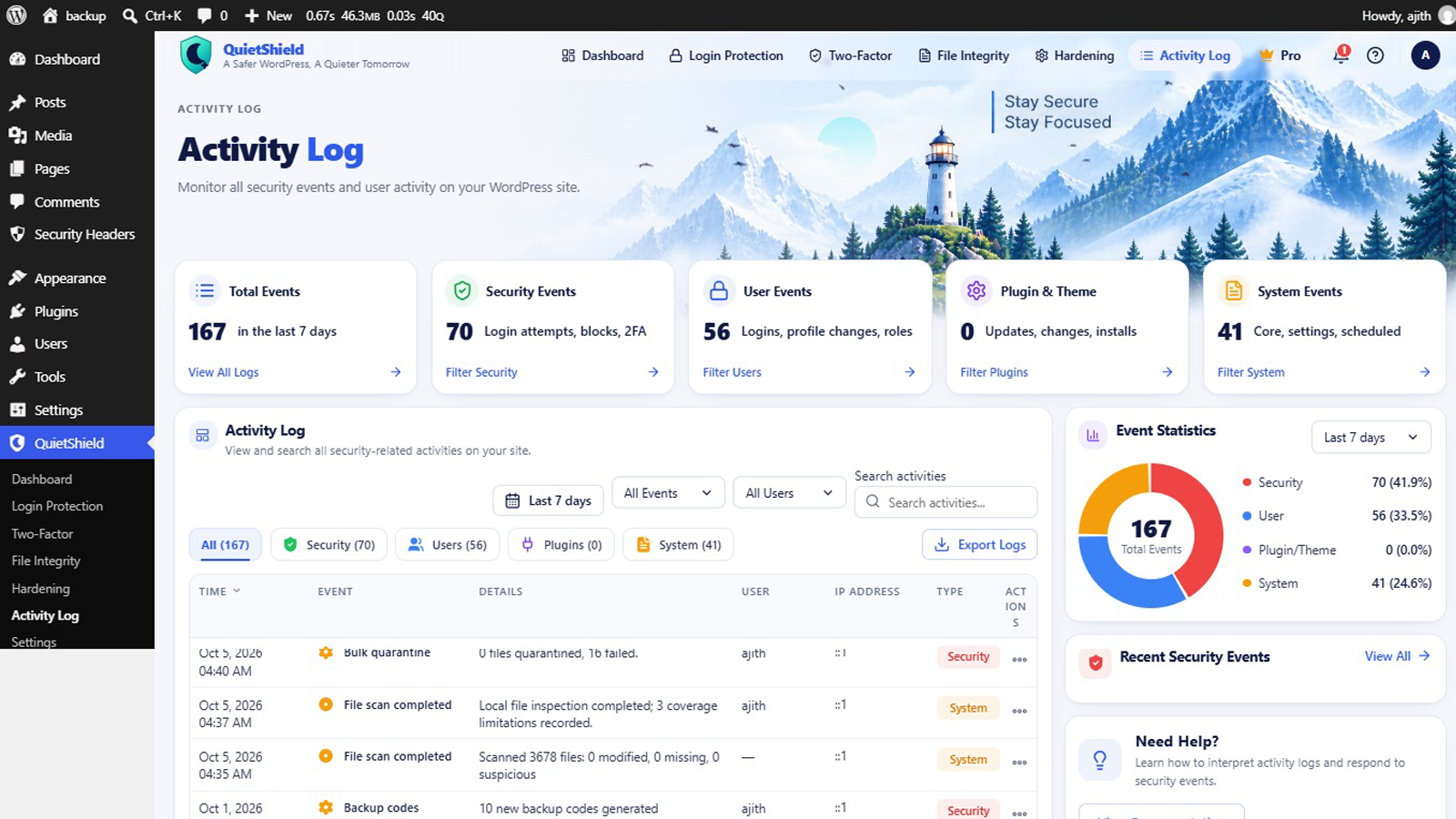Open Security Headers in WordPress sidebar
1456x819 pixels.
tap(77, 235)
